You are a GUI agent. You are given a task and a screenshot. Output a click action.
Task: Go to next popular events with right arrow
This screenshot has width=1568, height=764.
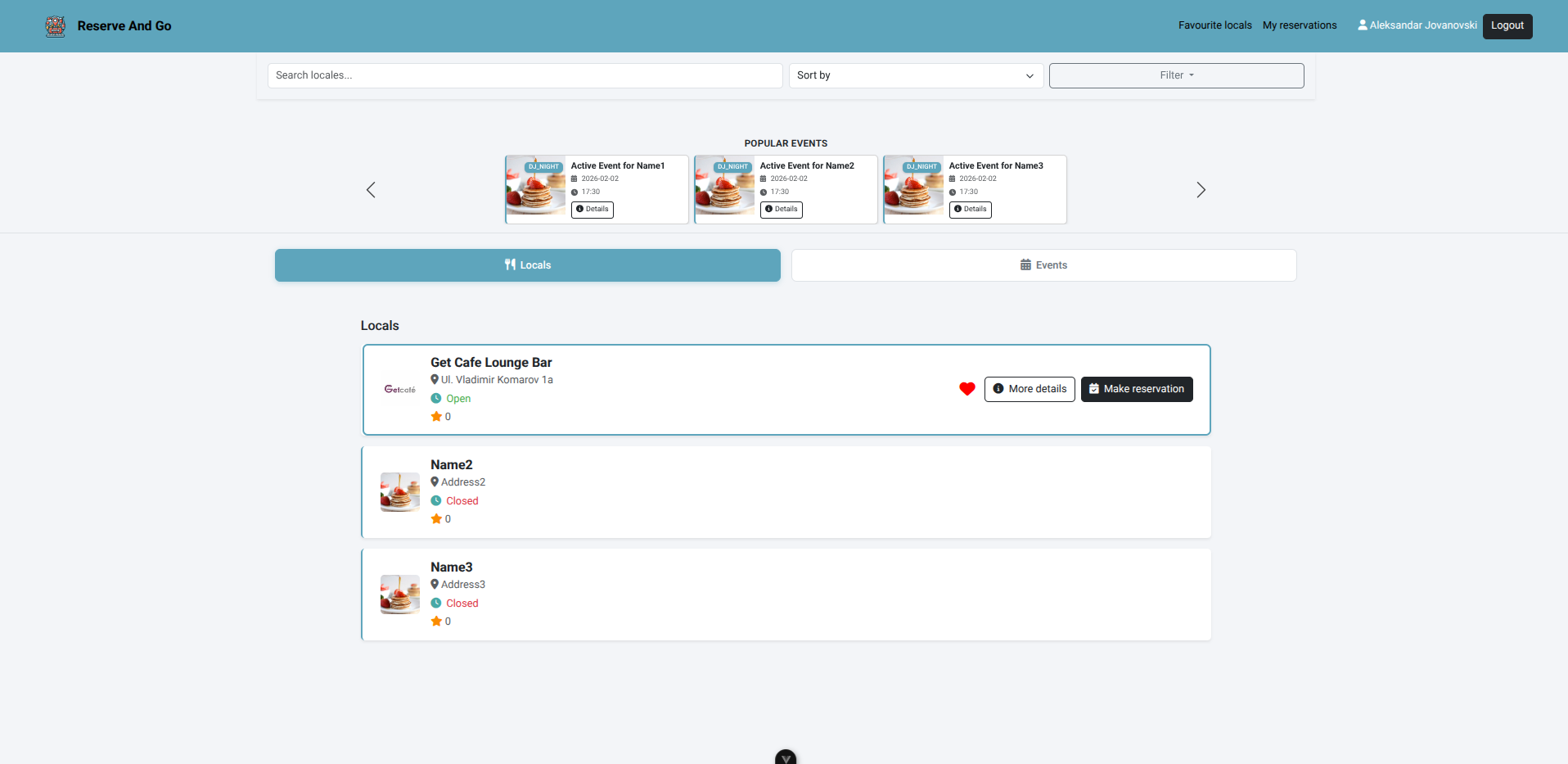tap(1201, 190)
